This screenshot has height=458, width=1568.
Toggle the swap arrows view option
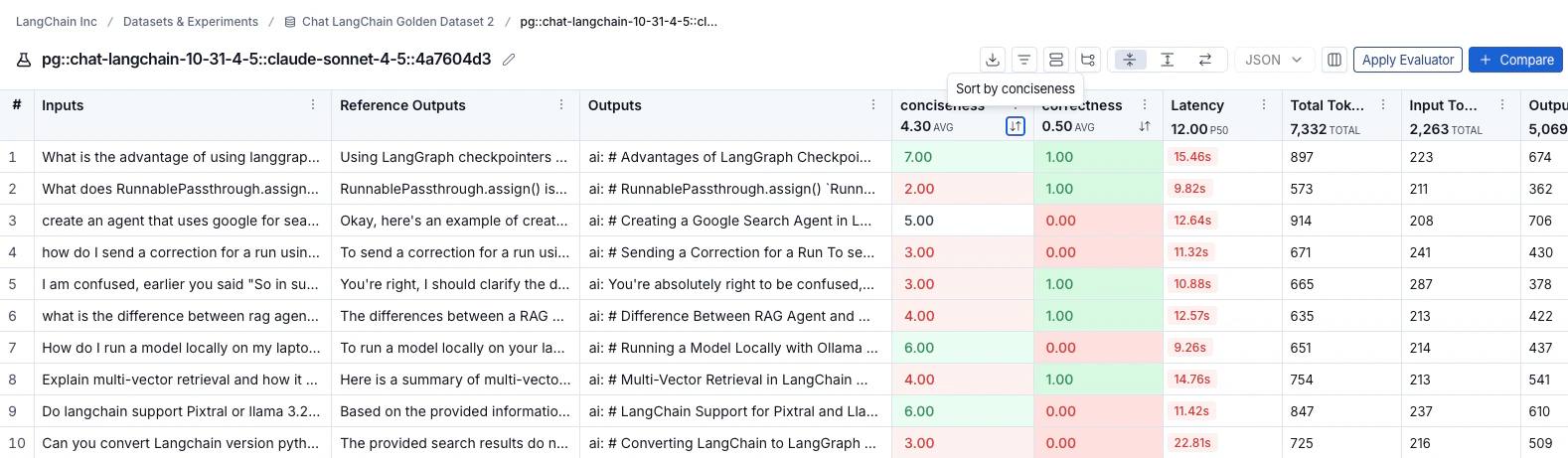tap(1205, 60)
